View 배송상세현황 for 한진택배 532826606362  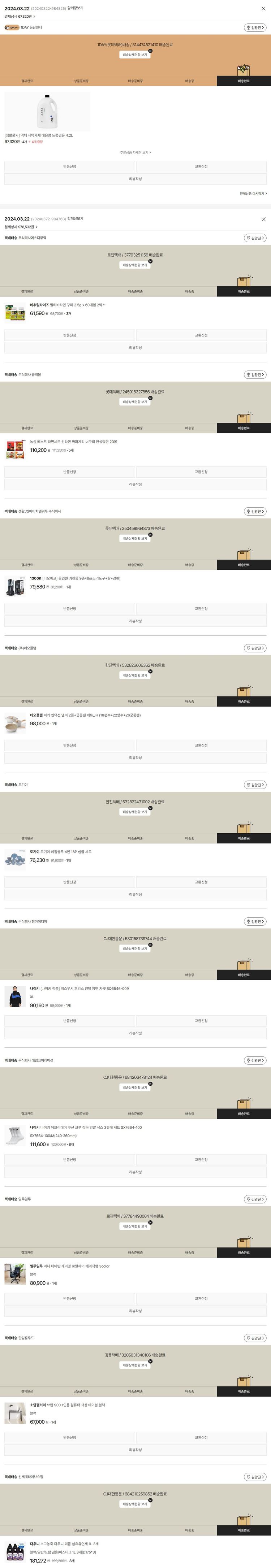pos(135,676)
